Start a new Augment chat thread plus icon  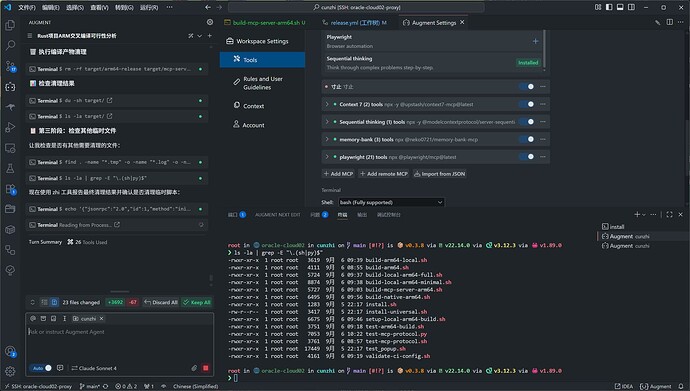209,36
